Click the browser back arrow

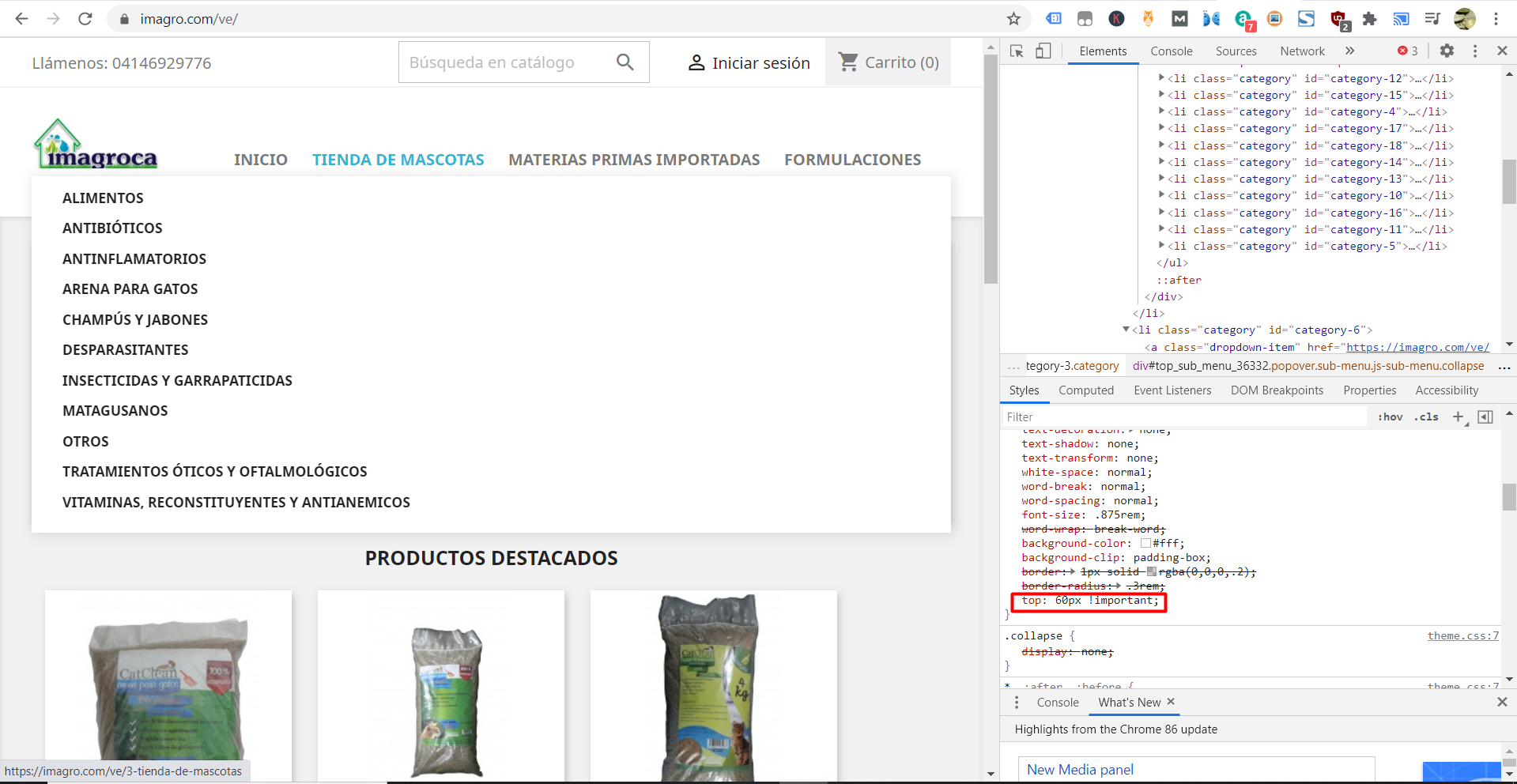point(21,19)
